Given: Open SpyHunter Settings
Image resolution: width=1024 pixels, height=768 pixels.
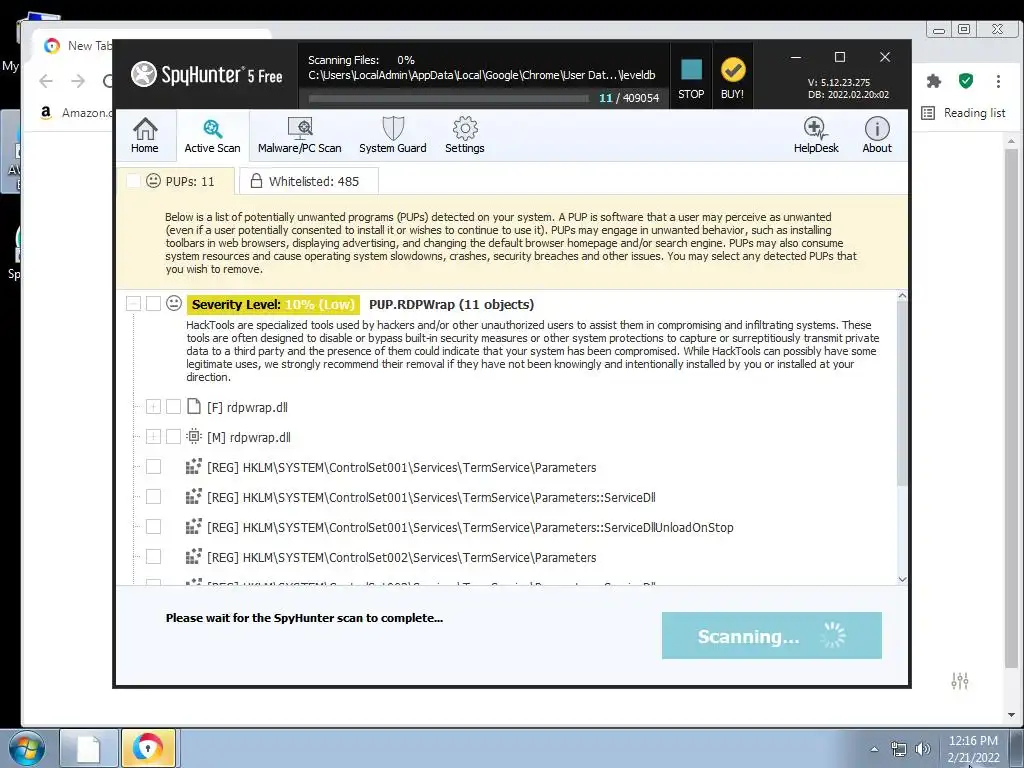Looking at the screenshot, I should (x=464, y=135).
